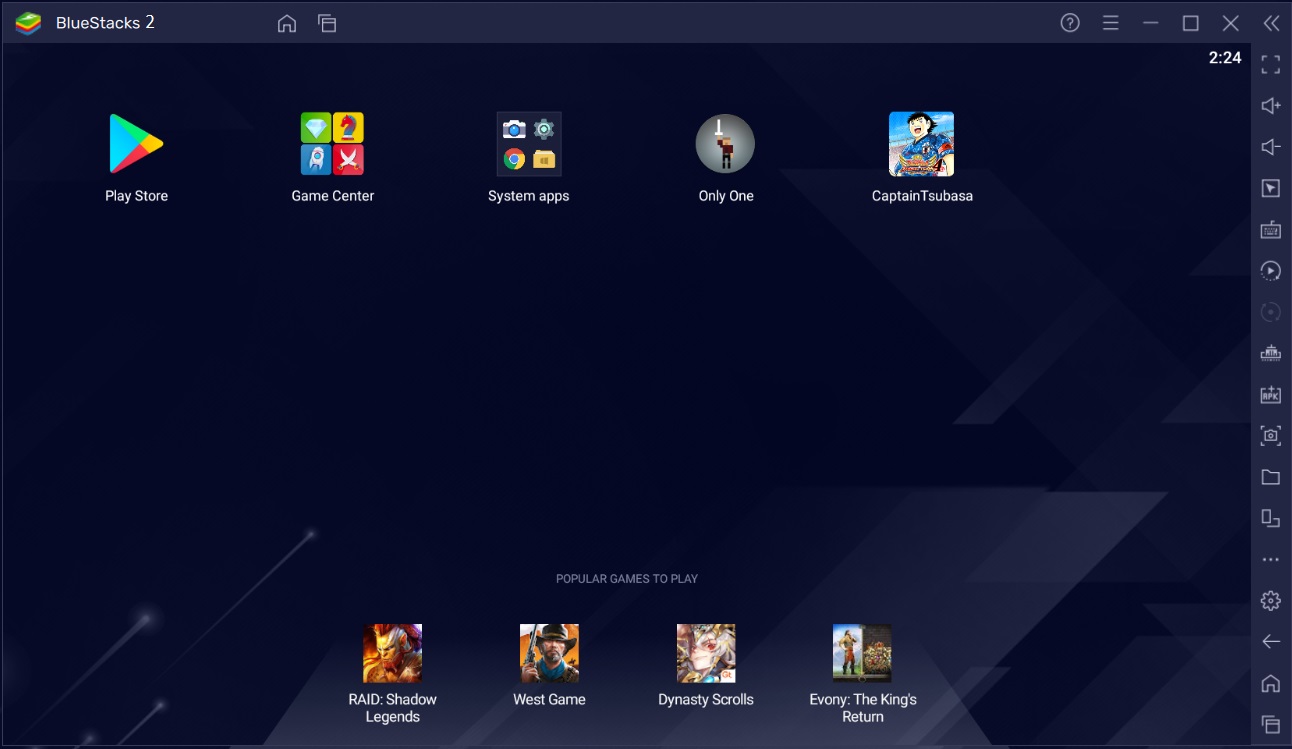Take a screenshot with the sidebar camera
This screenshot has height=749, width=1292.
point(1271,435)
